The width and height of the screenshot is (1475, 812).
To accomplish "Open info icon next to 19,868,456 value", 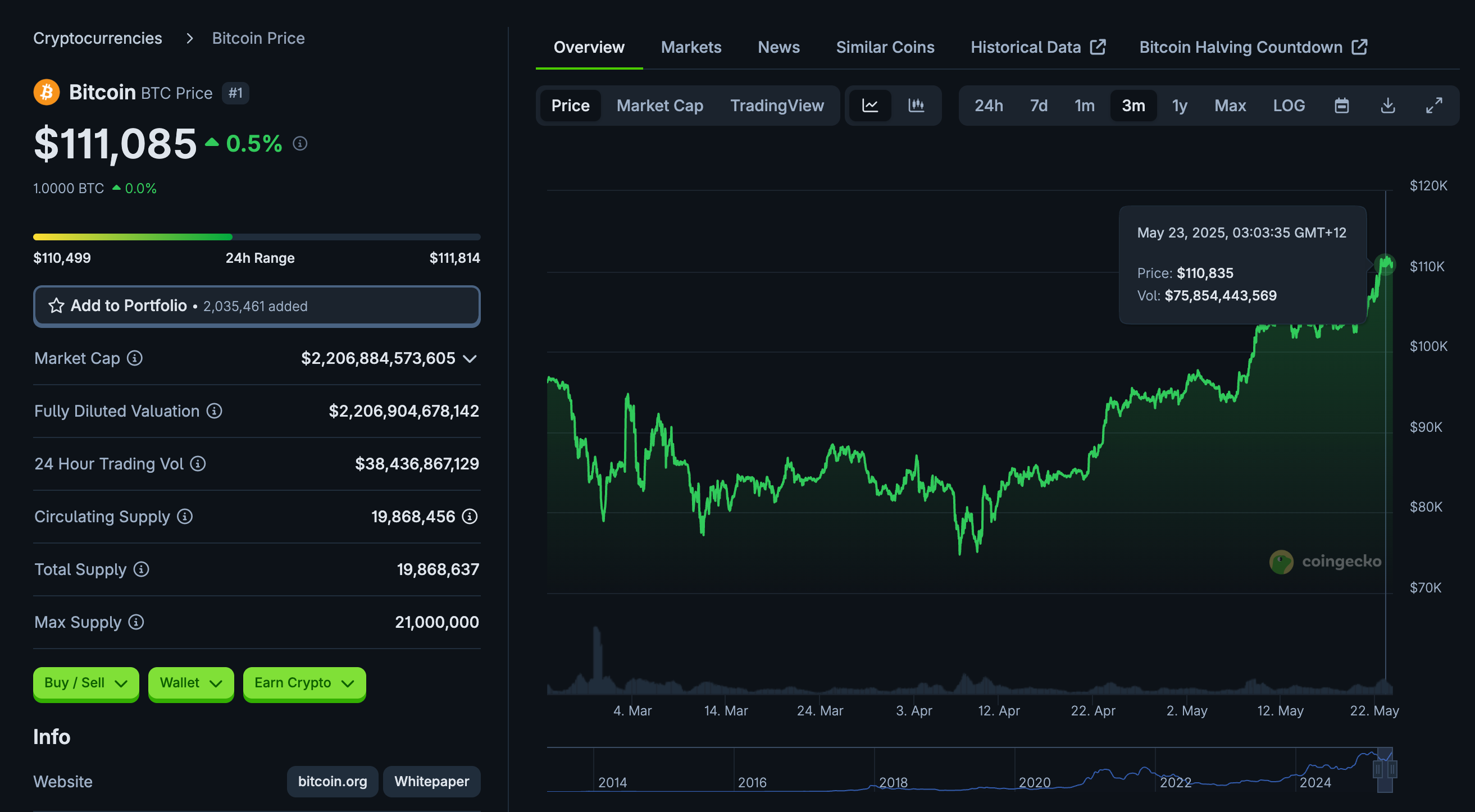I will tap(470, 517).
